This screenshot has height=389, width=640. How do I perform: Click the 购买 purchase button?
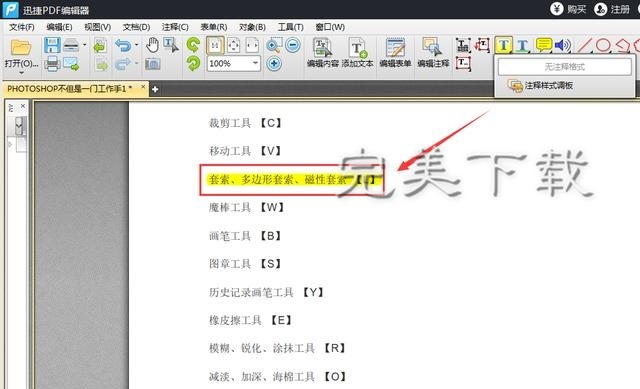pos(569,9)
